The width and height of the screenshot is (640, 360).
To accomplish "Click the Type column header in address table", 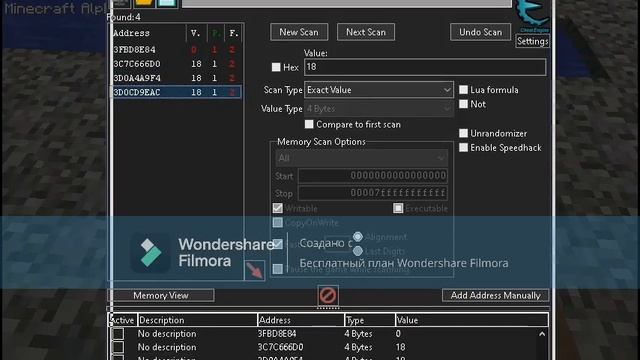I will [x=369, y=320].
